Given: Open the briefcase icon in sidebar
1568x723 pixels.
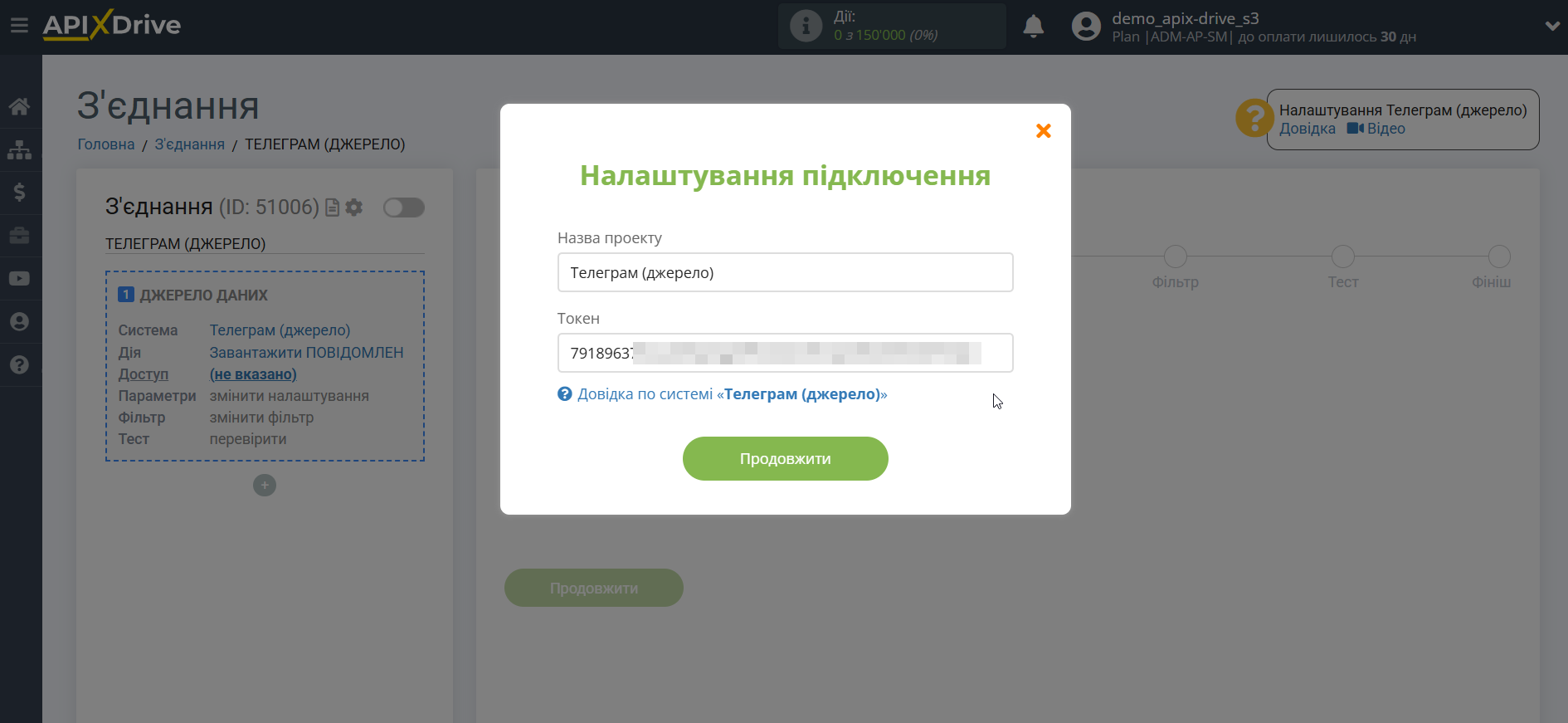Looking at the screenshot, I should click(19, 236).
